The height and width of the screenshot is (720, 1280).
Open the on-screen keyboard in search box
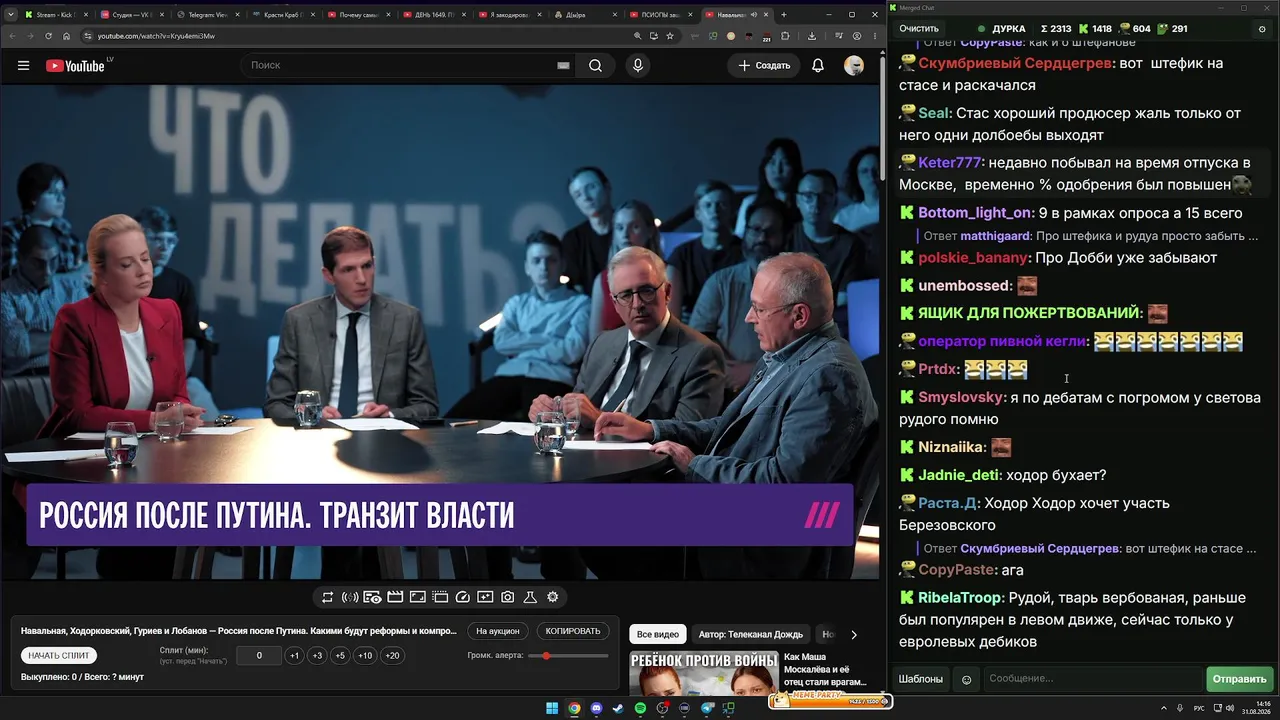[563, 66]
